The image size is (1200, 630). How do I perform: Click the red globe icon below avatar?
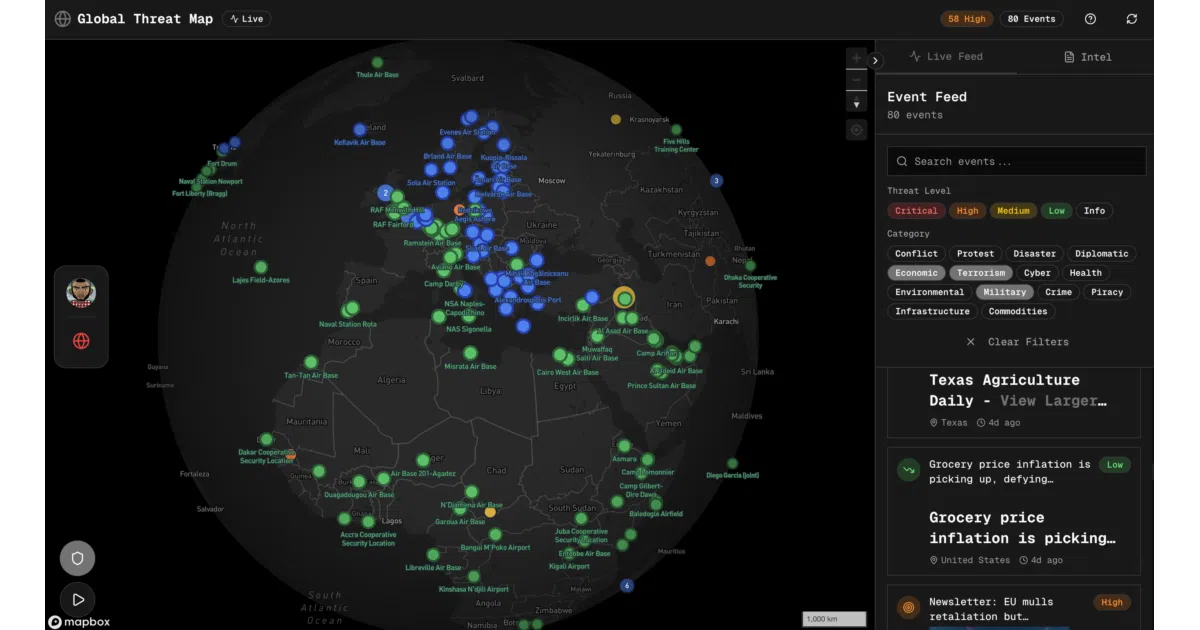(x=81, y=341)
